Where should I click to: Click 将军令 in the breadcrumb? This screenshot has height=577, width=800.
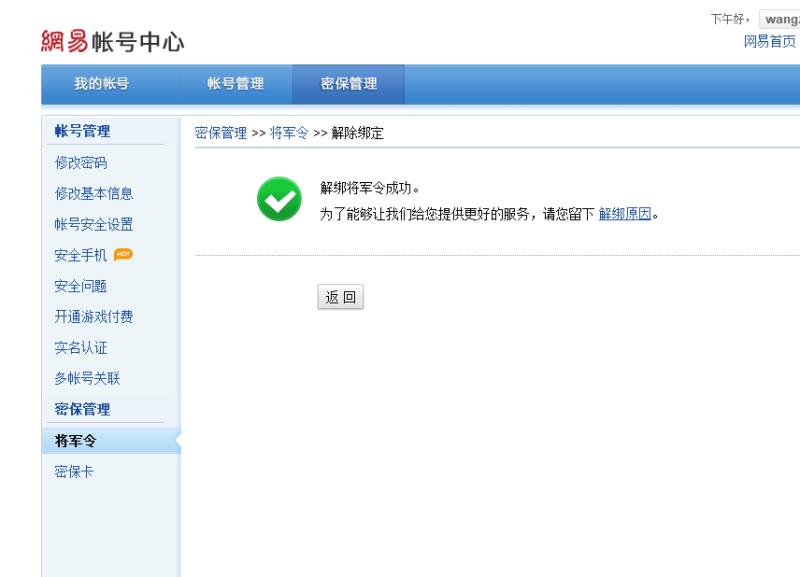[x=289, y=134]
